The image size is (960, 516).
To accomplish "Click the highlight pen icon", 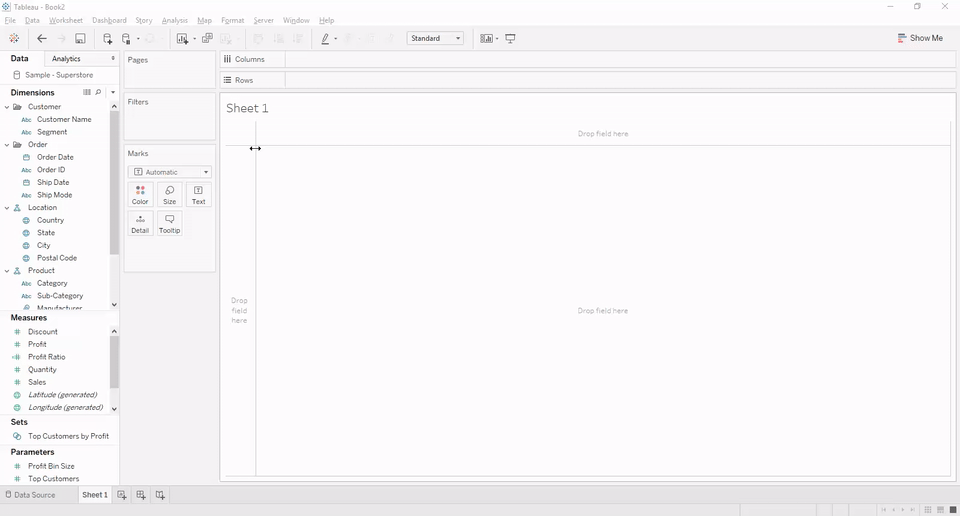I will point(325,39).
